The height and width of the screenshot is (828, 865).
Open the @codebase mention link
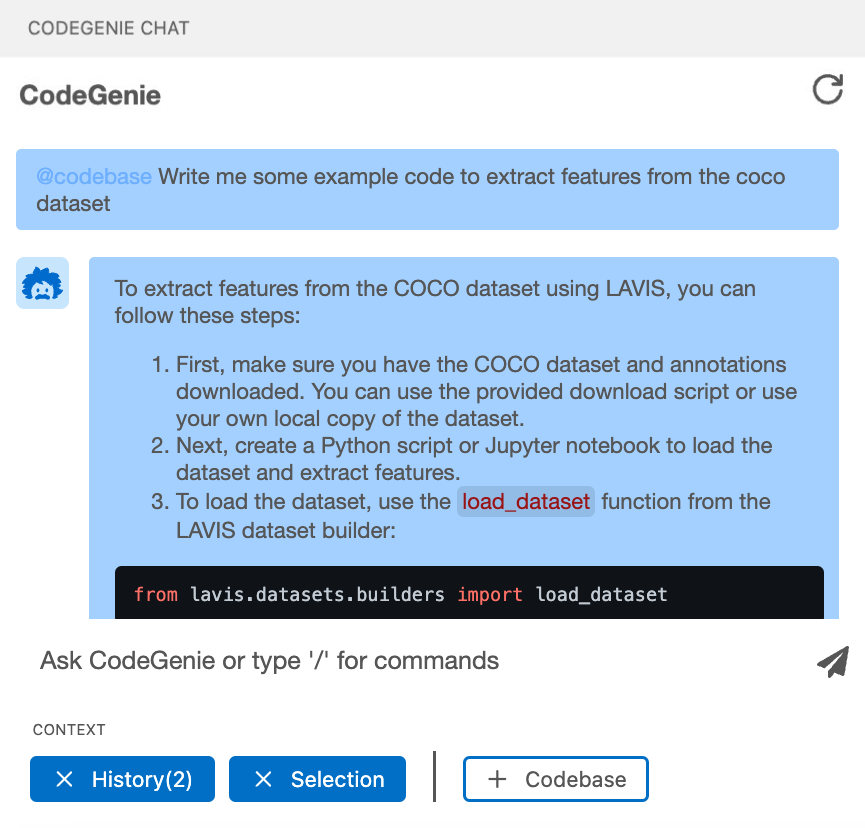pos(94,176)
